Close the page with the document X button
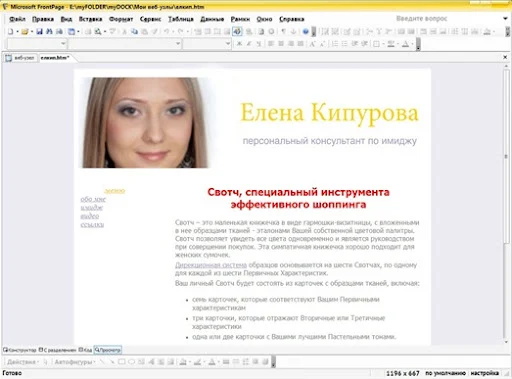 (505, 57)
